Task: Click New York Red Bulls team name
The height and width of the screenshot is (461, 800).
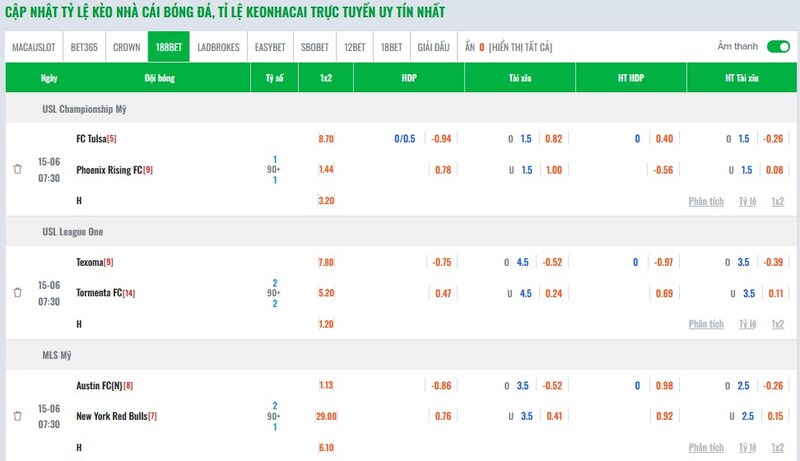Action: pos(112,416)
